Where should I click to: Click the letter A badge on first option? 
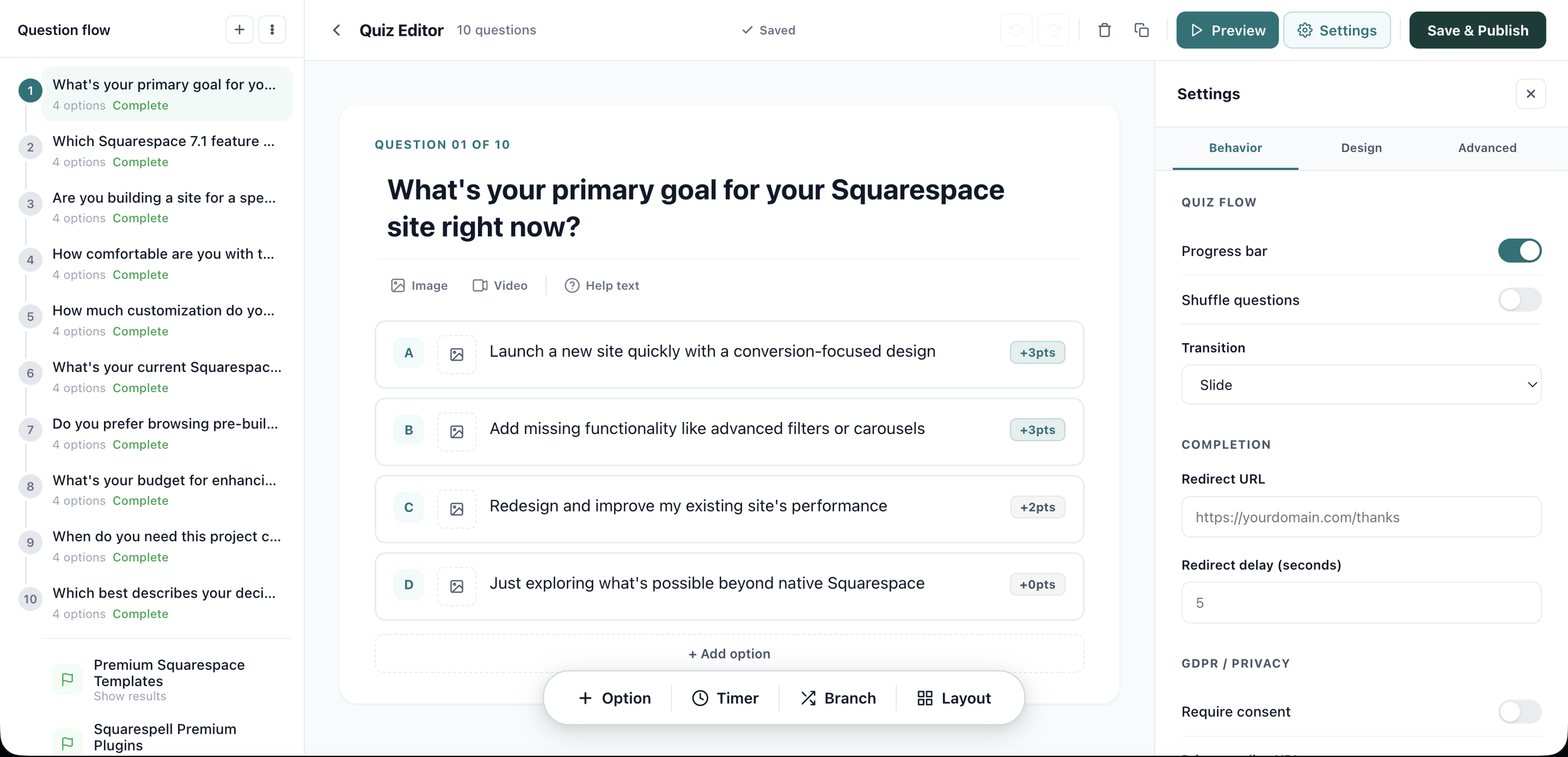point(408,352)
